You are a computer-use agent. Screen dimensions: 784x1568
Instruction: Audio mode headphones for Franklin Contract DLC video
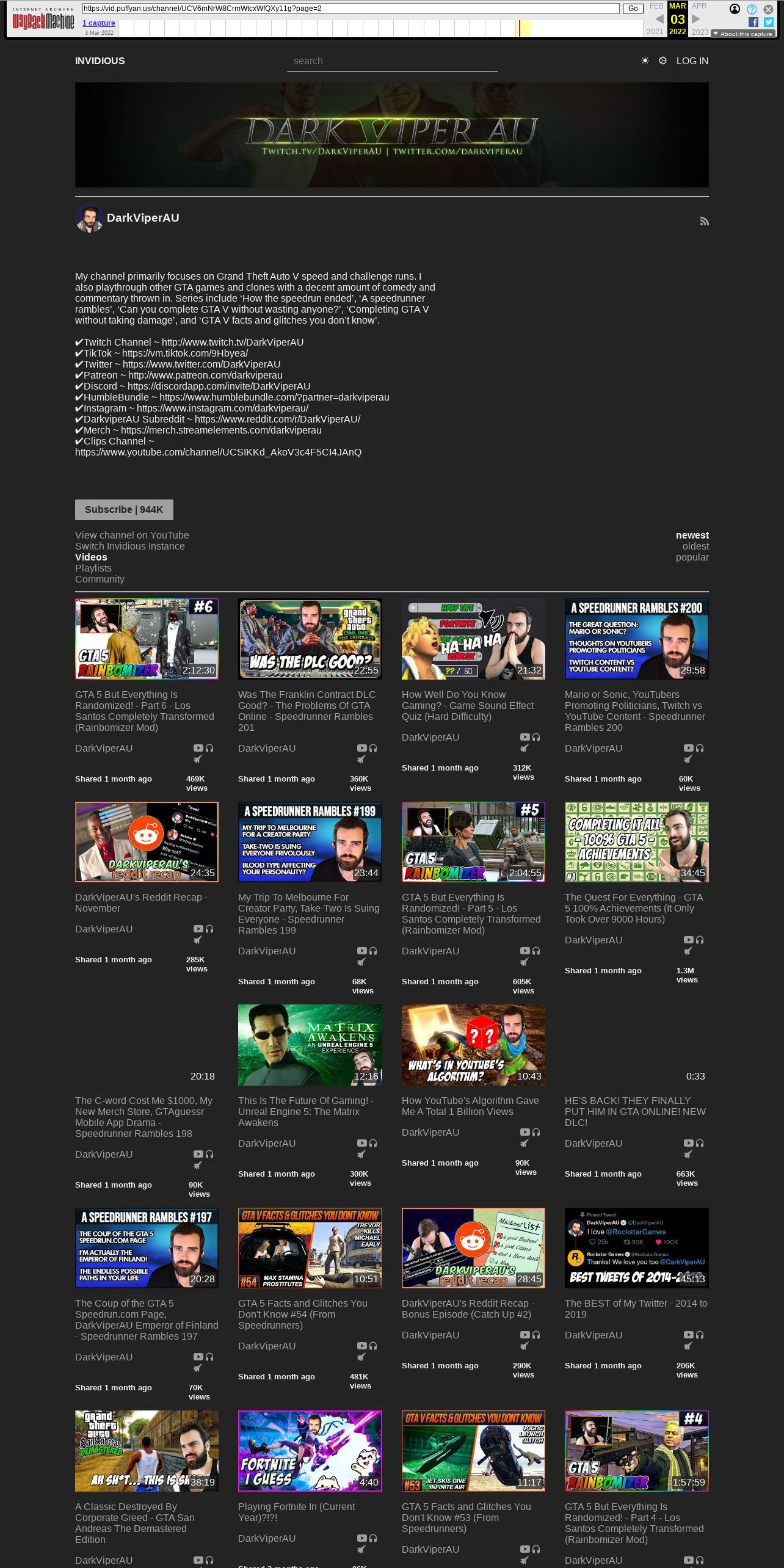[373, 748]
